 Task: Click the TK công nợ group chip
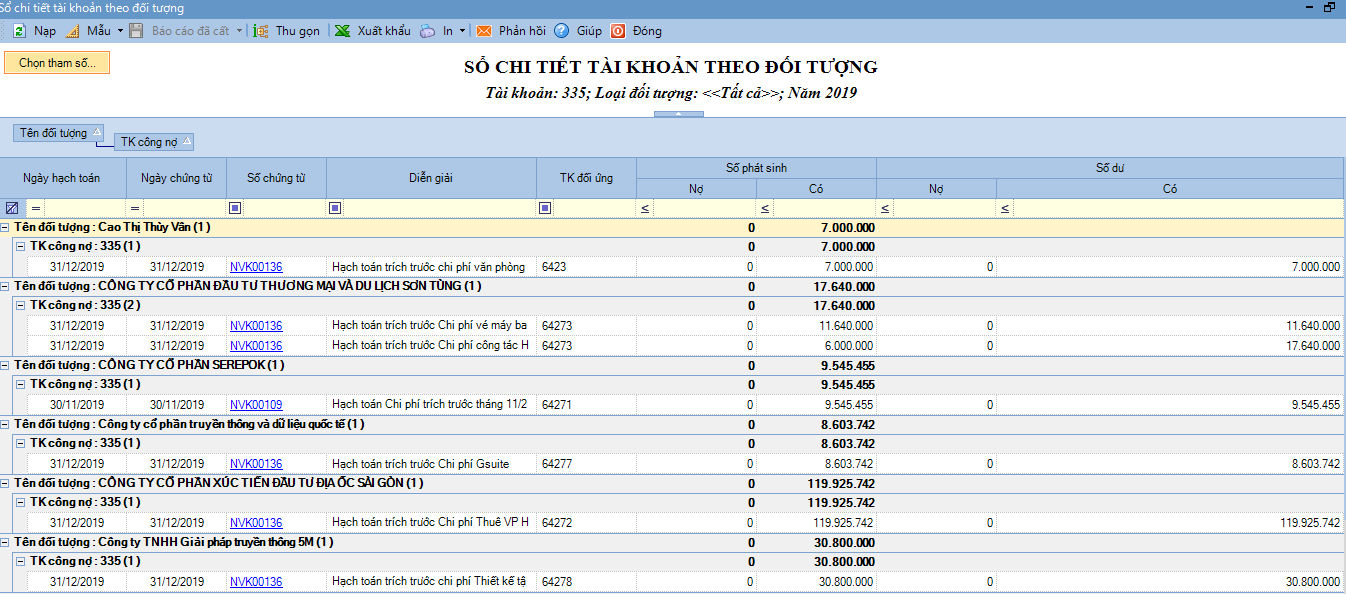pyautogui.click(x=153, y=142)
